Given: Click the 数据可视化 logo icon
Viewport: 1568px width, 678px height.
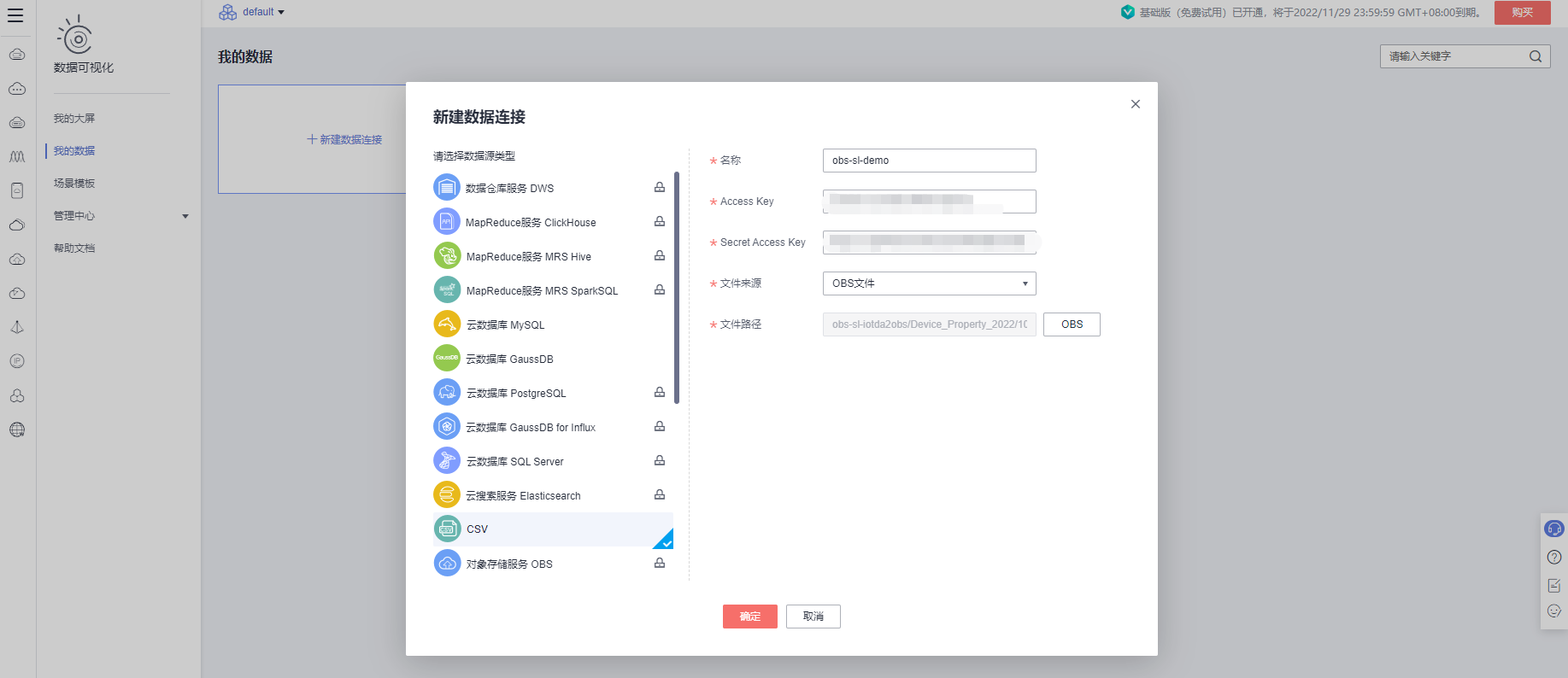Looking at the screenshot, I should pyautogui.click(x=76, y=36).
